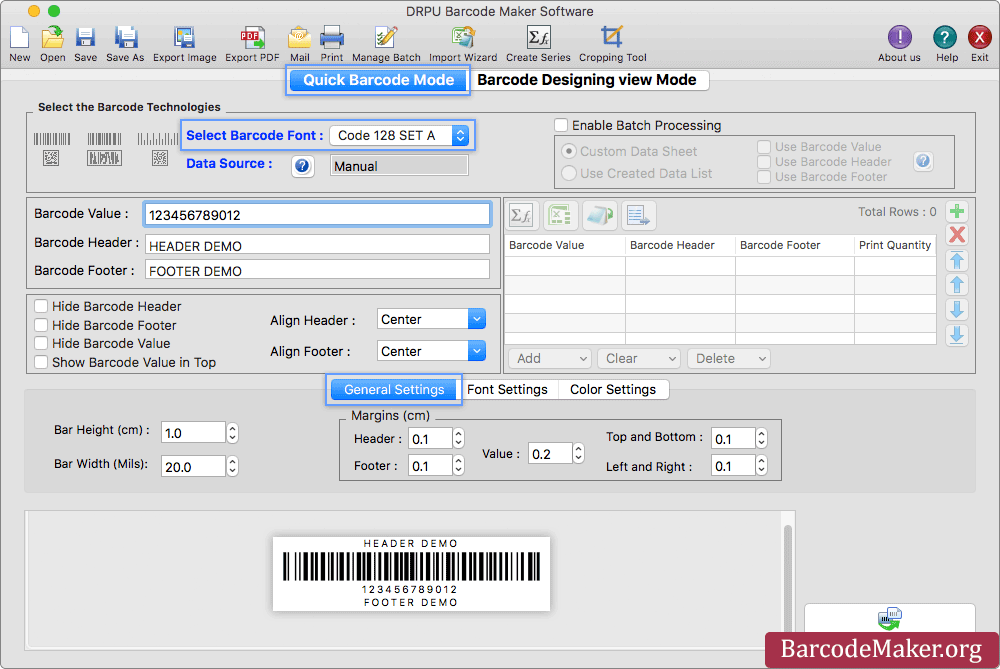
Task: Click the Bar Width stepper arrows
Action: [x=233, y=466]
